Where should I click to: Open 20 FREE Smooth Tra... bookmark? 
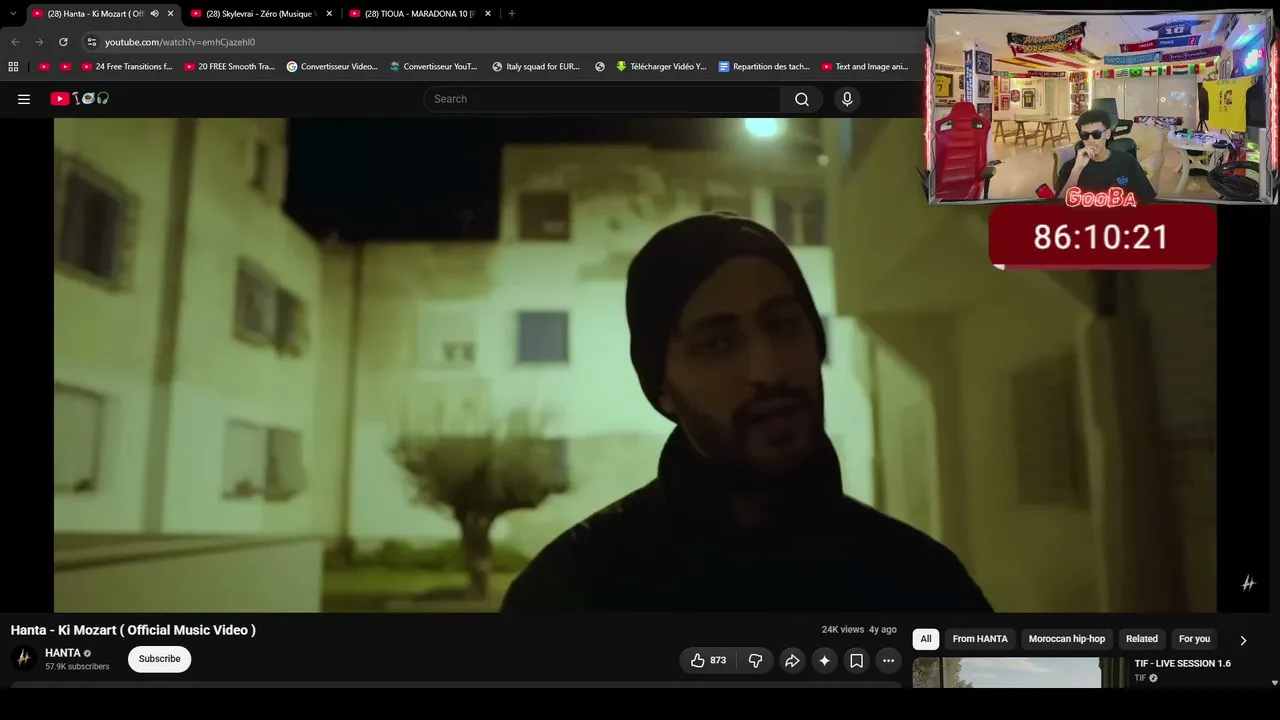tap(229, 67)
